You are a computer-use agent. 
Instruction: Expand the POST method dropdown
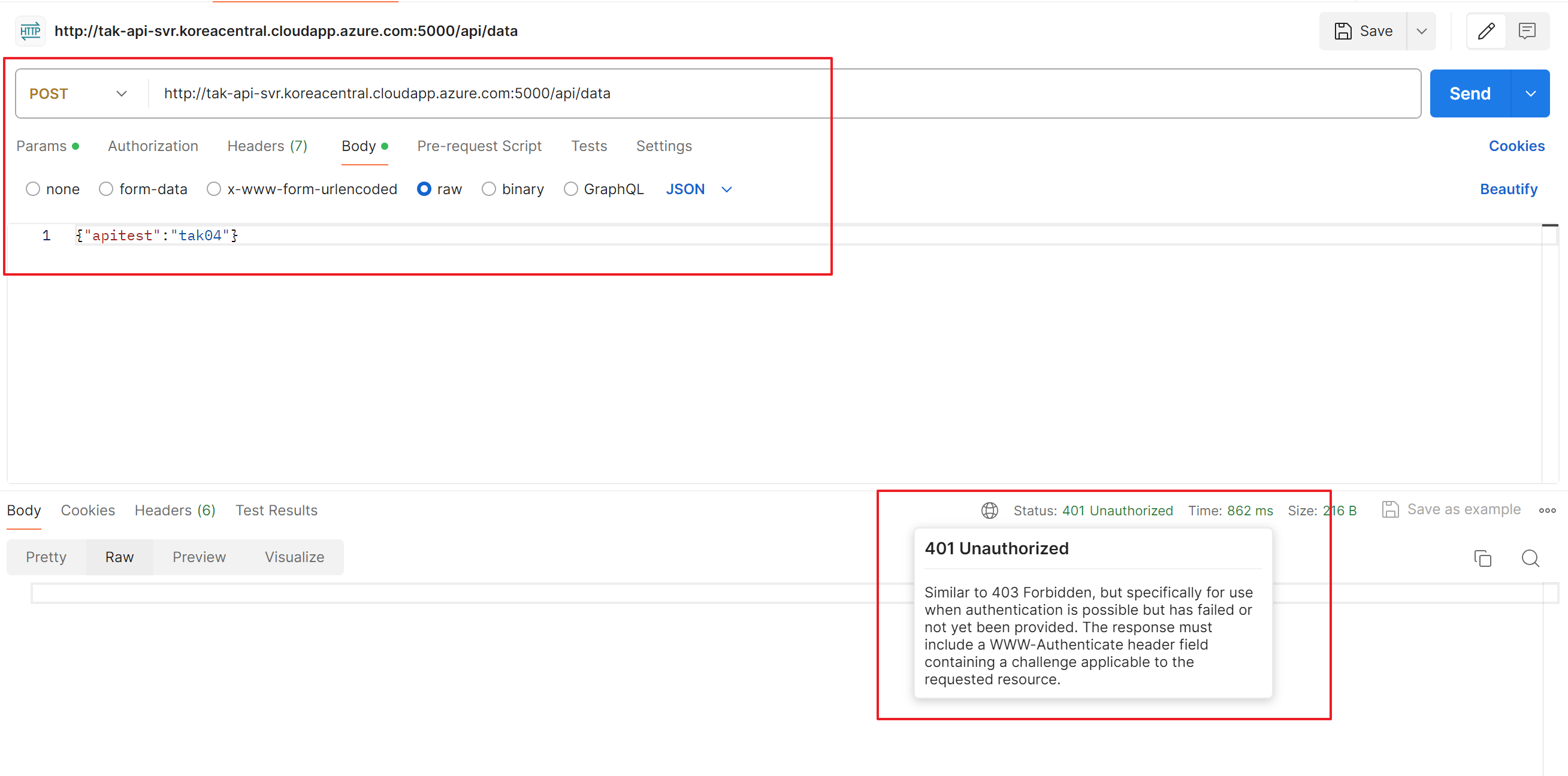pyautogui.click(x=121, y=93)
